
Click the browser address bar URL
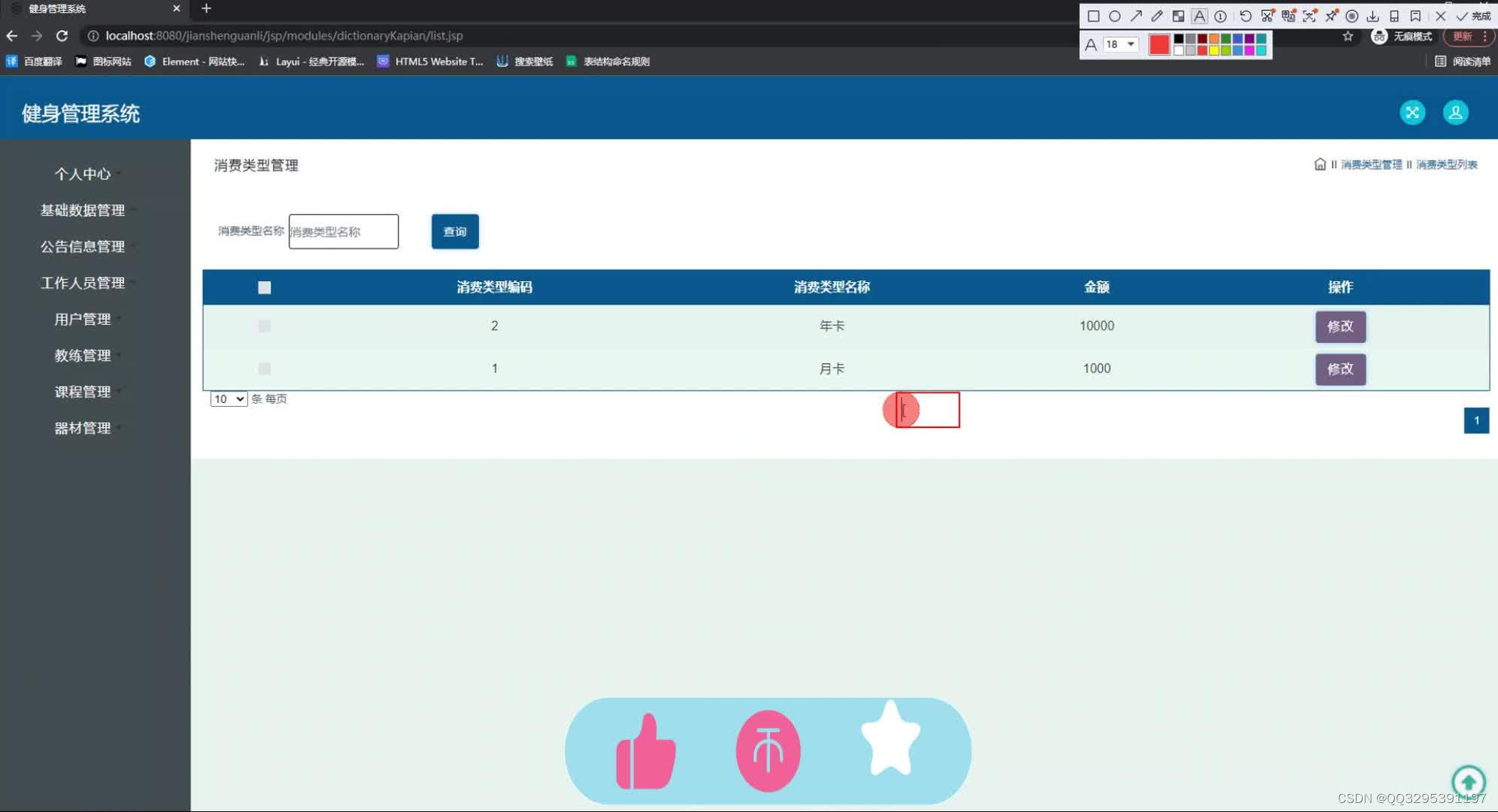284,35
